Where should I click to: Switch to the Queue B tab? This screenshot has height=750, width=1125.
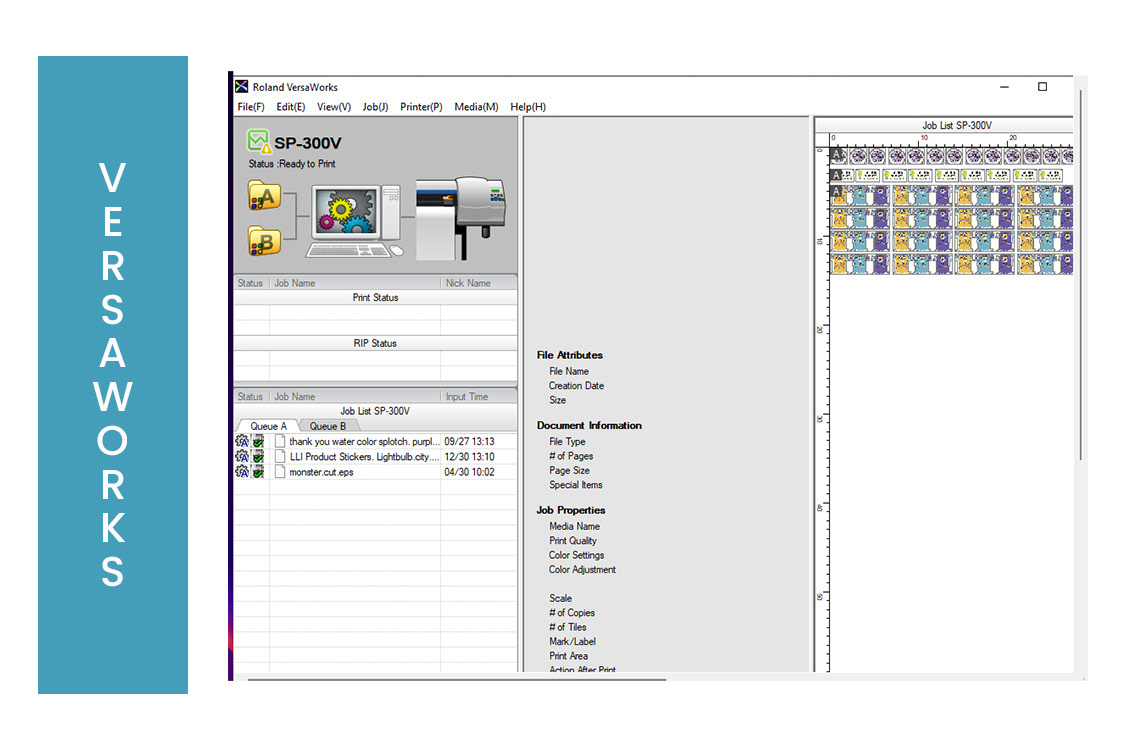(327, 426)
